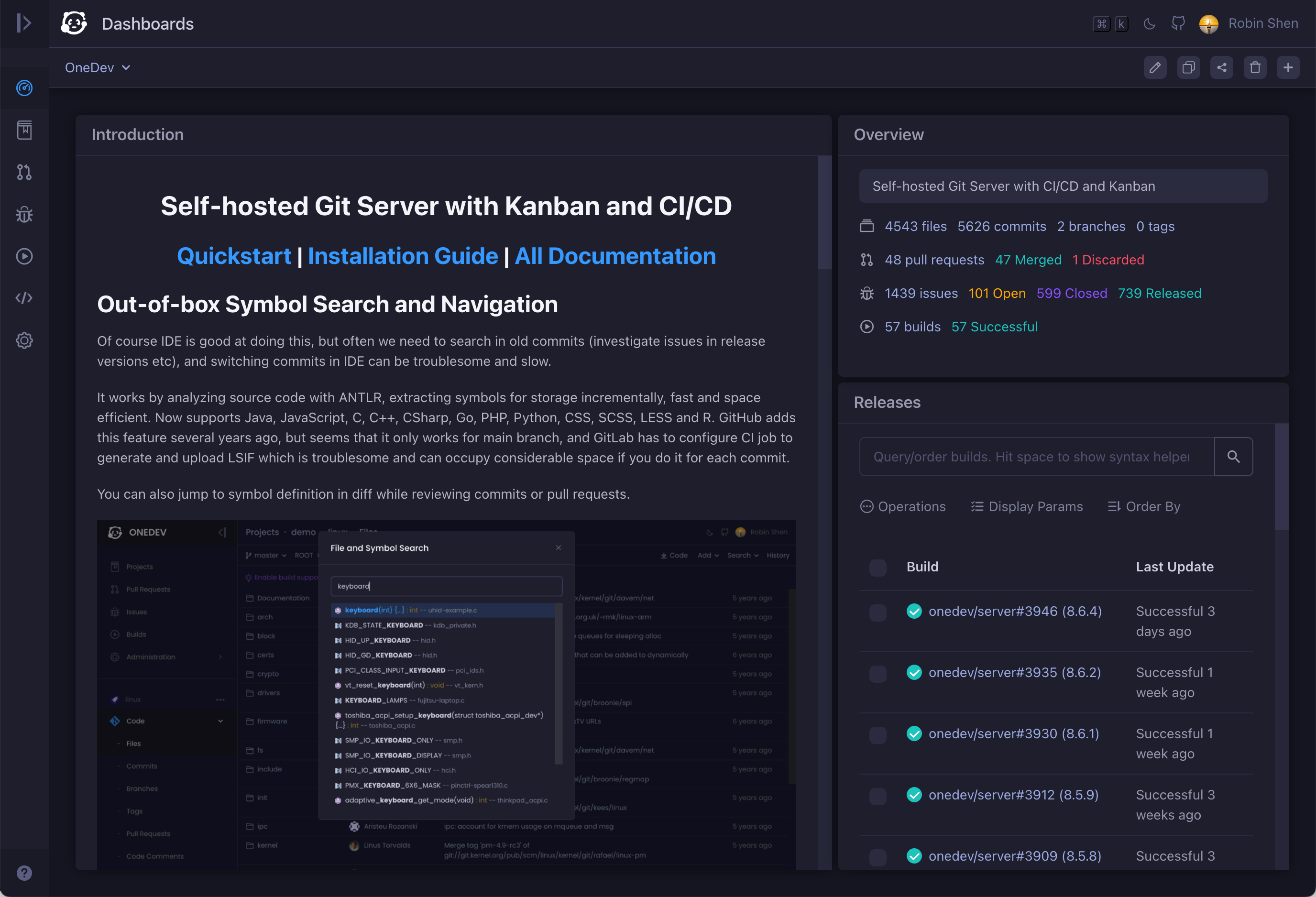Viewport: 1316px width, 897px height.
Task: Check the checkbox next to onedev/server#3946
Action: coord(878,611)
